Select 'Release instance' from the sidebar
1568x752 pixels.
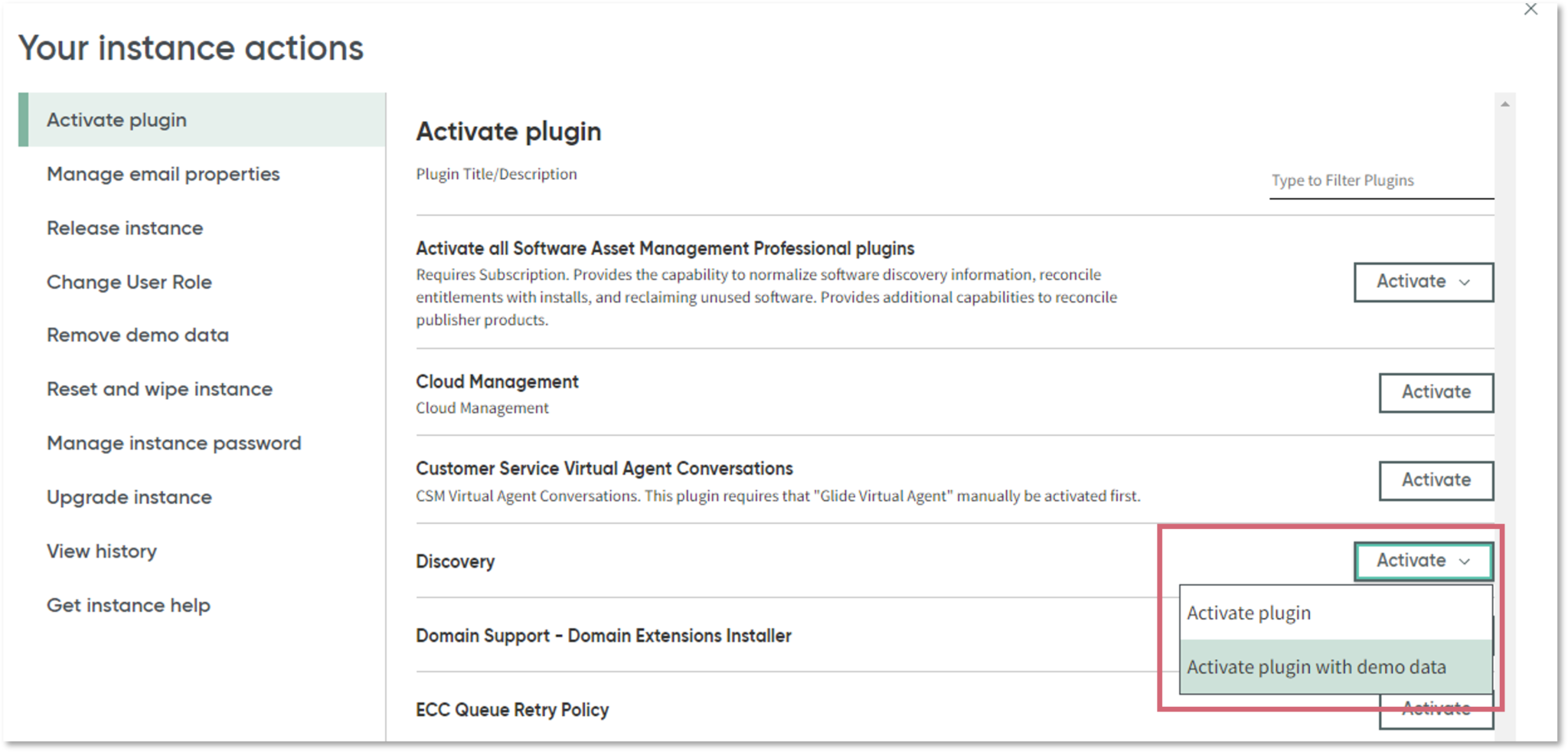point(125,227)
